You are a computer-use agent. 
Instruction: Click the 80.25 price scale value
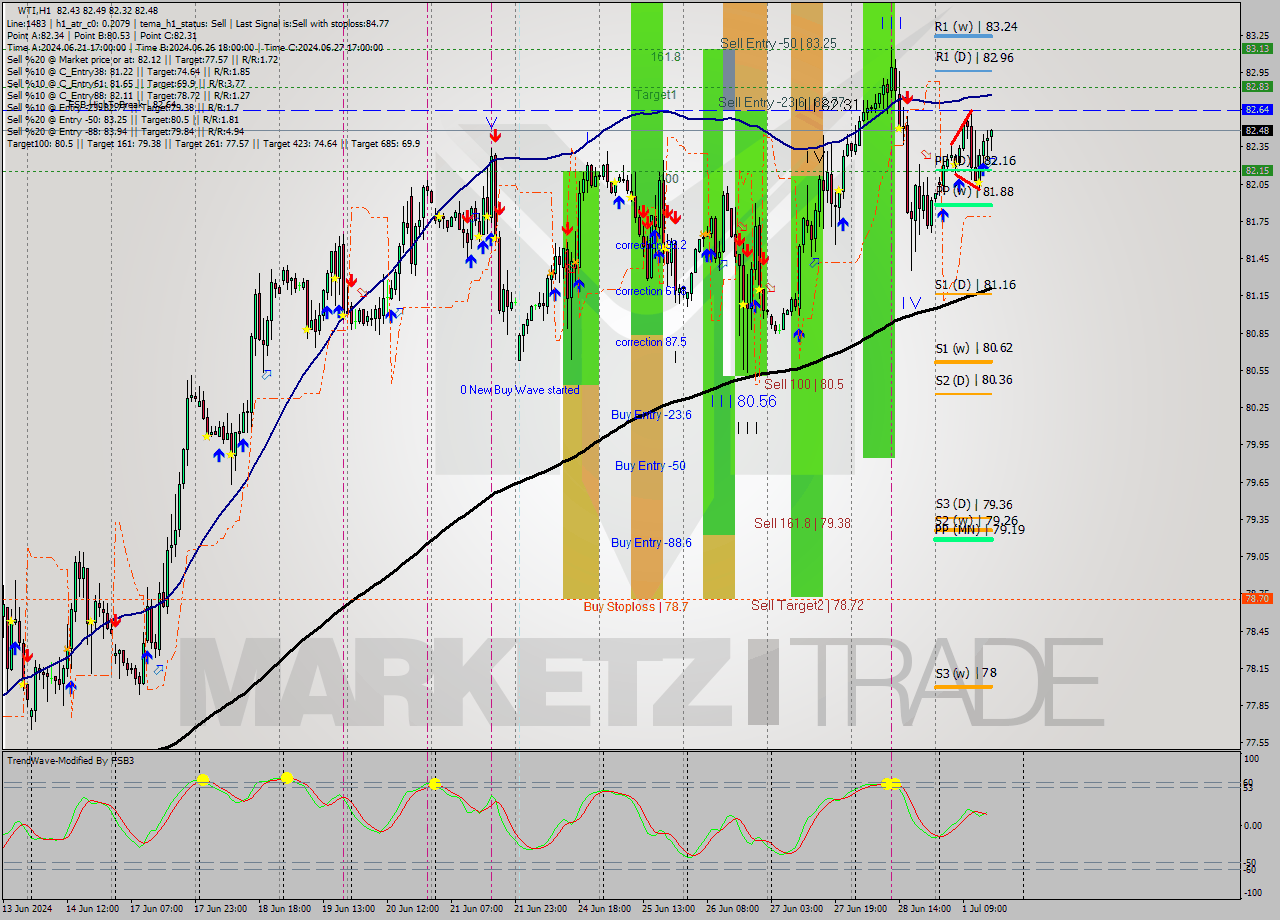[x=1258, y=407]
